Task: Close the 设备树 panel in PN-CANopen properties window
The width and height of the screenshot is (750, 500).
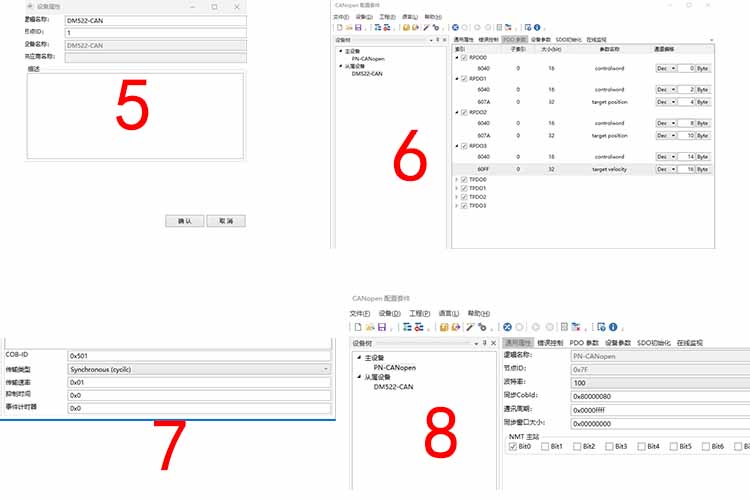Action: point(493,343)
